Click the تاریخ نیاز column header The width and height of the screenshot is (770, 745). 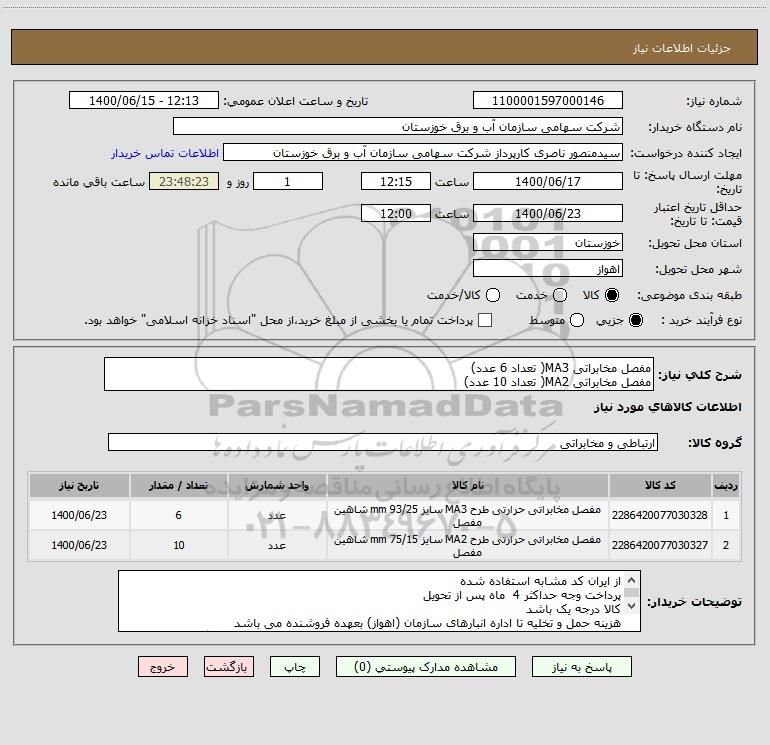tap(79, 485)
